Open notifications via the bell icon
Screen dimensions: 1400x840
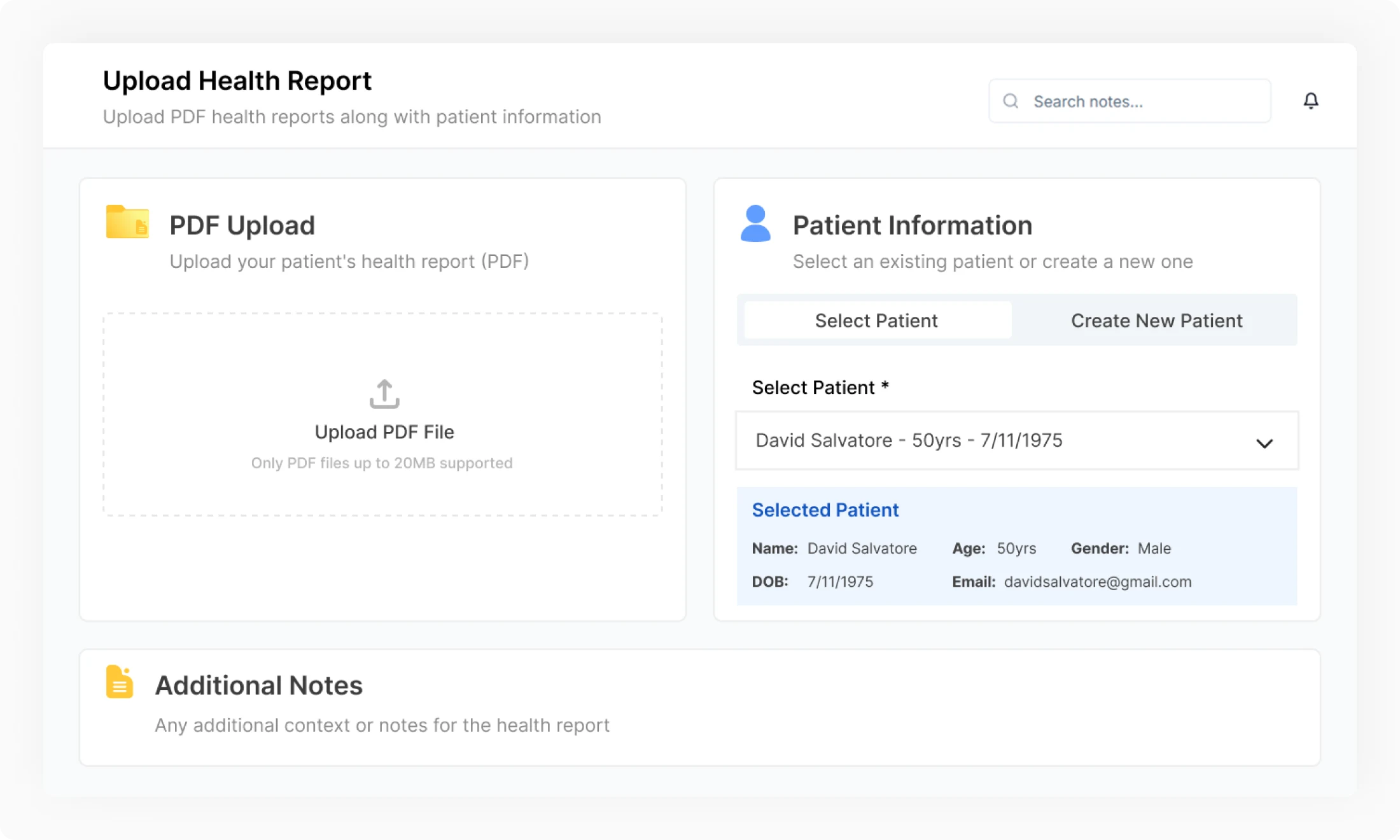click(1312, 101)
